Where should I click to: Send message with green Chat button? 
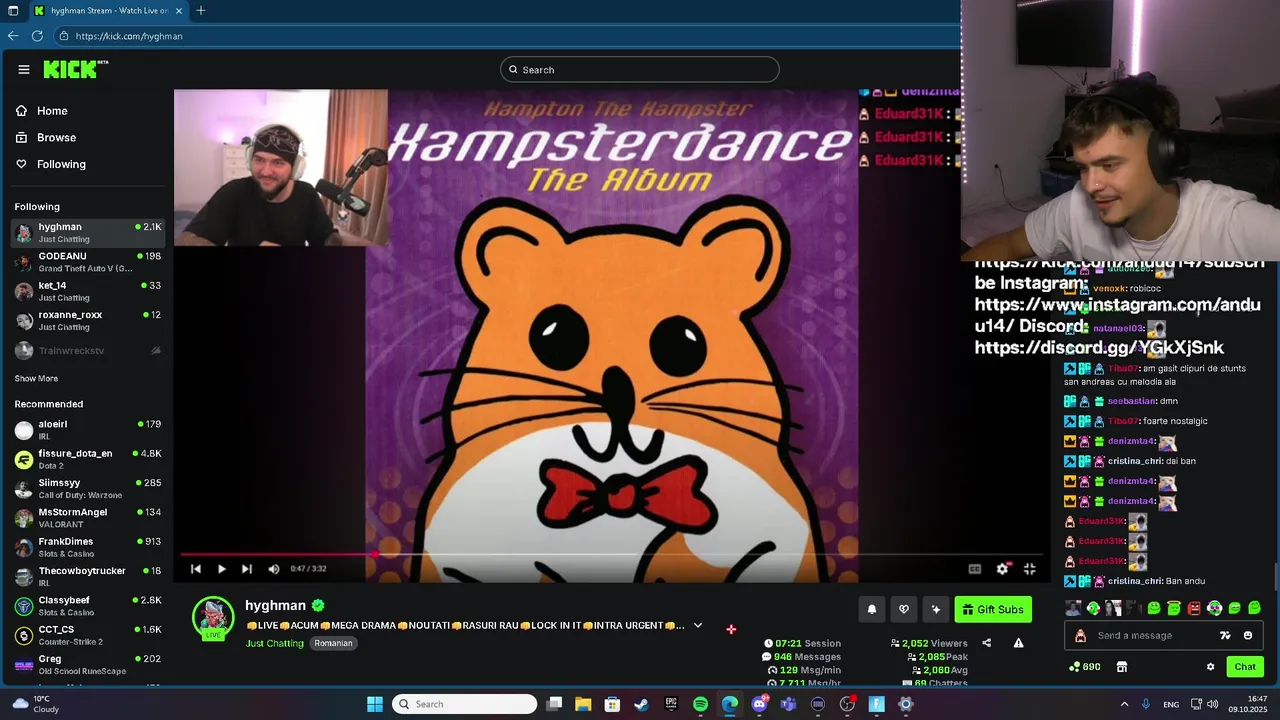1245,667
